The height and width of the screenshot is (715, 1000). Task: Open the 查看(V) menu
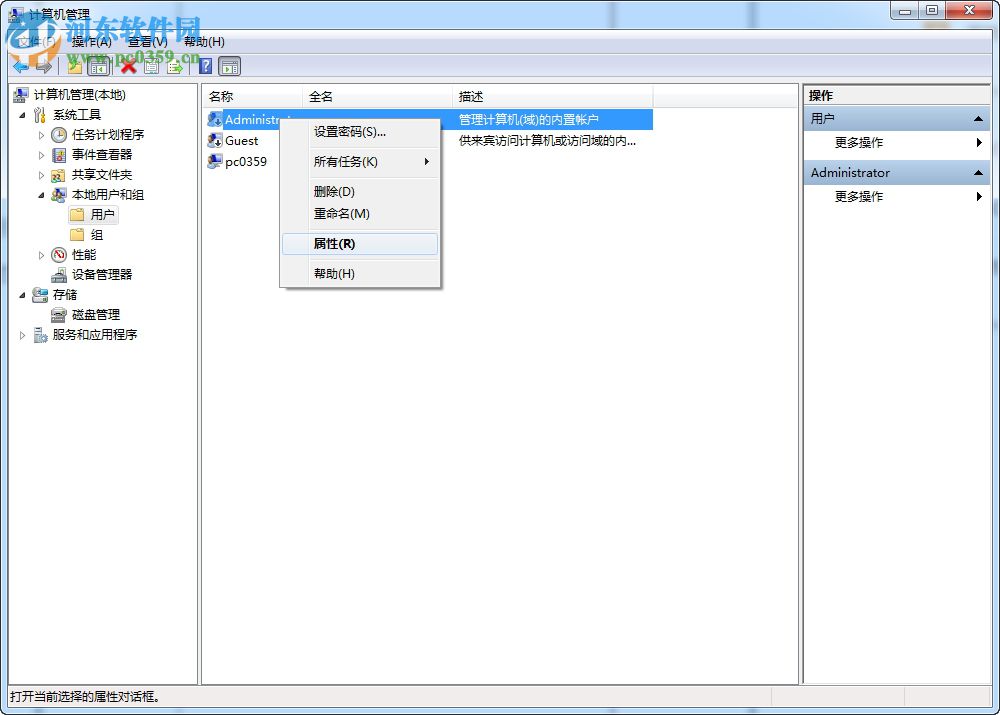pos(147,41)
